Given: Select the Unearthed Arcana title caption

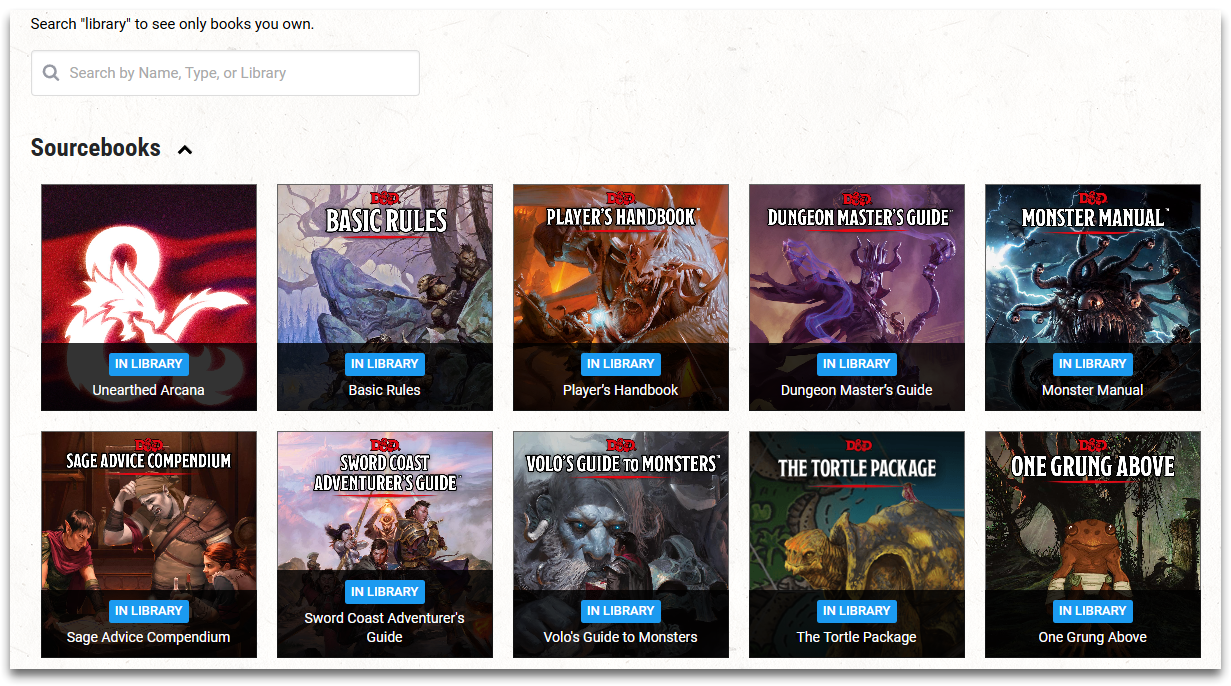Looking at the screenshot, I should (149, 390).
